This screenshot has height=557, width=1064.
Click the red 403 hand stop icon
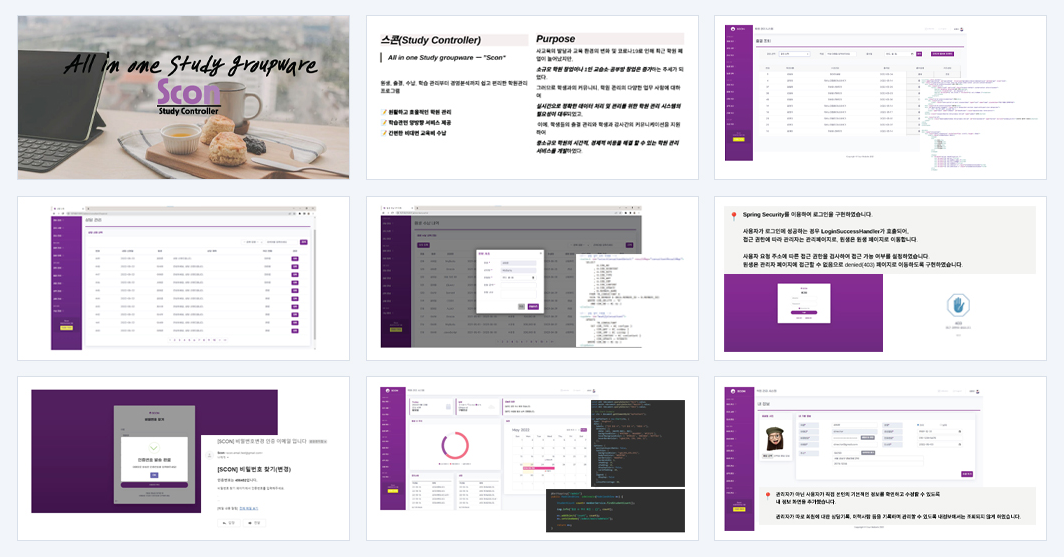pos(958,305)
